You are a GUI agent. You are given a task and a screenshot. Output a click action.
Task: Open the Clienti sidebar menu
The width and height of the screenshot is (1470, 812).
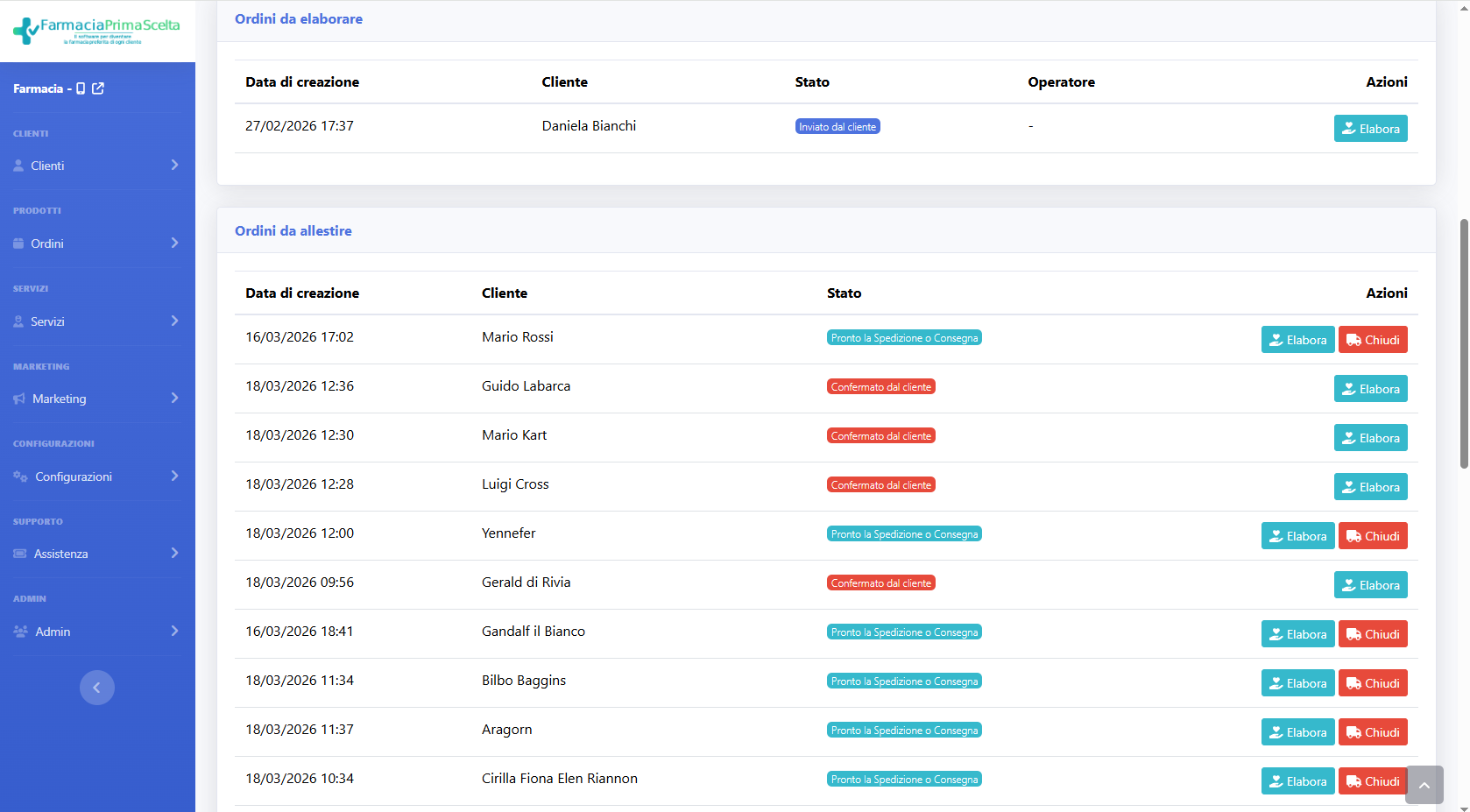pyautogui.click(x=47, y=166)
